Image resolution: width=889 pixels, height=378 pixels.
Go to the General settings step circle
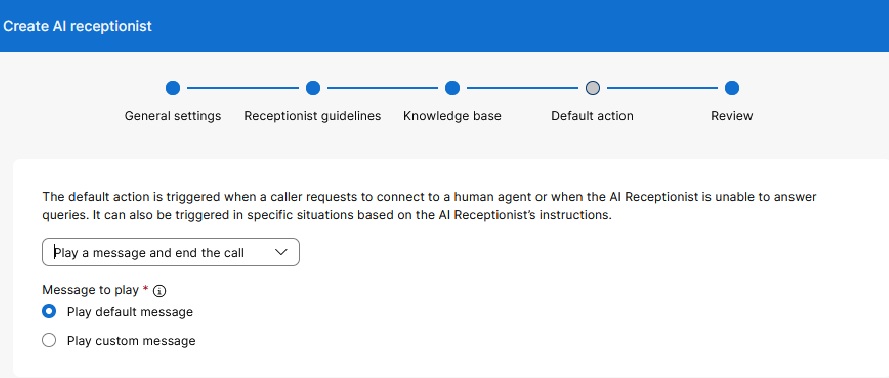click(x=173, y=88)
